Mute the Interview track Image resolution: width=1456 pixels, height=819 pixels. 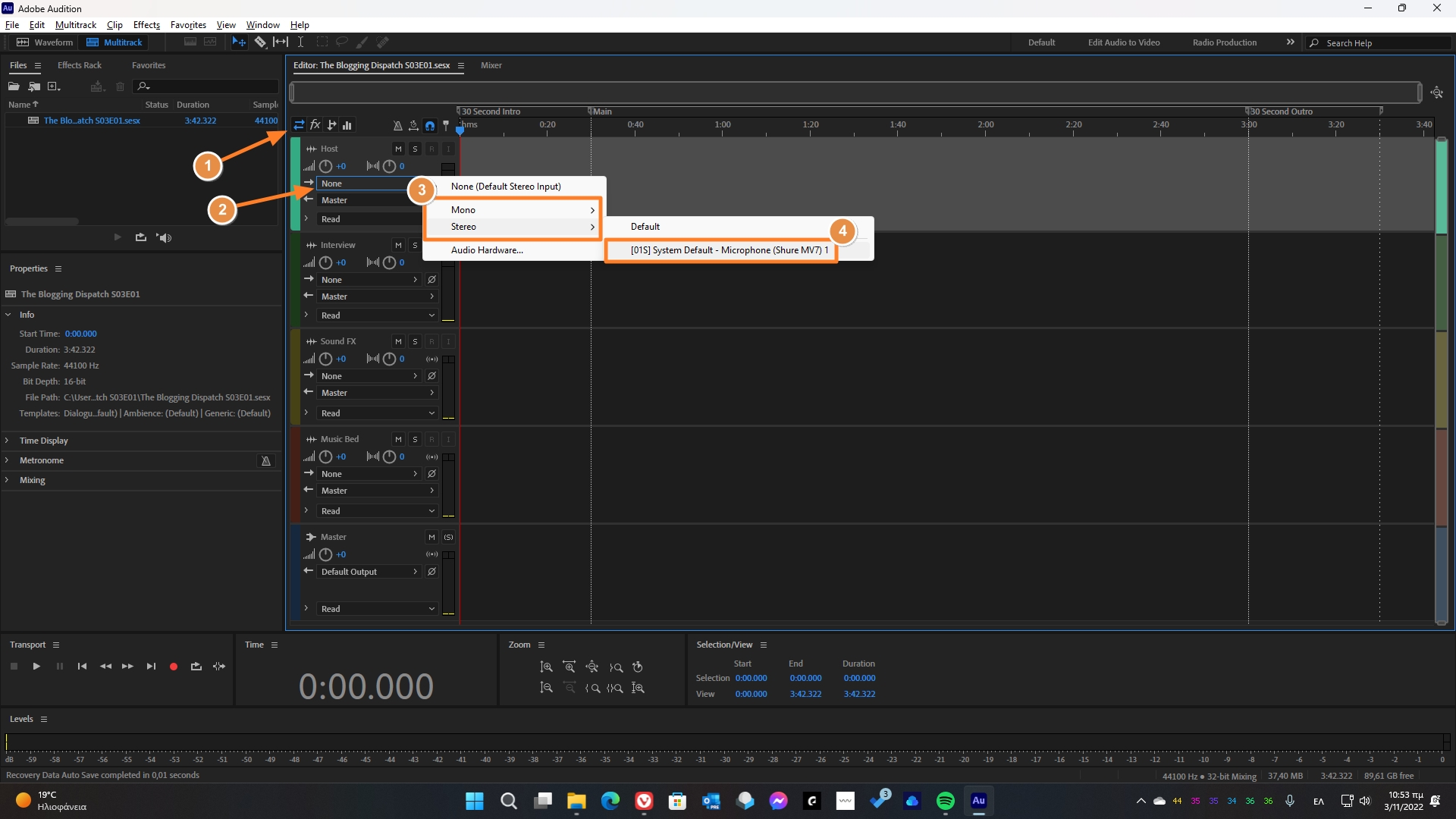398,245
